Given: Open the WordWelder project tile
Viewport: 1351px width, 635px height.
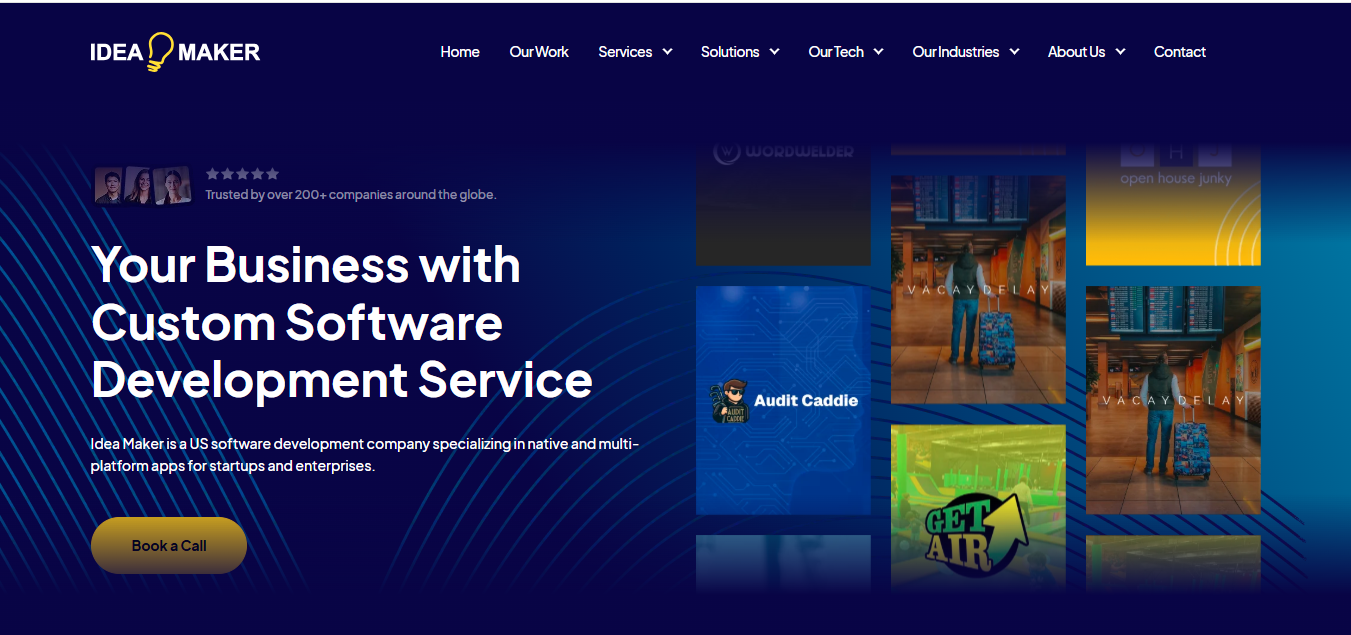Looking at the screenshot, I should 783,205.
